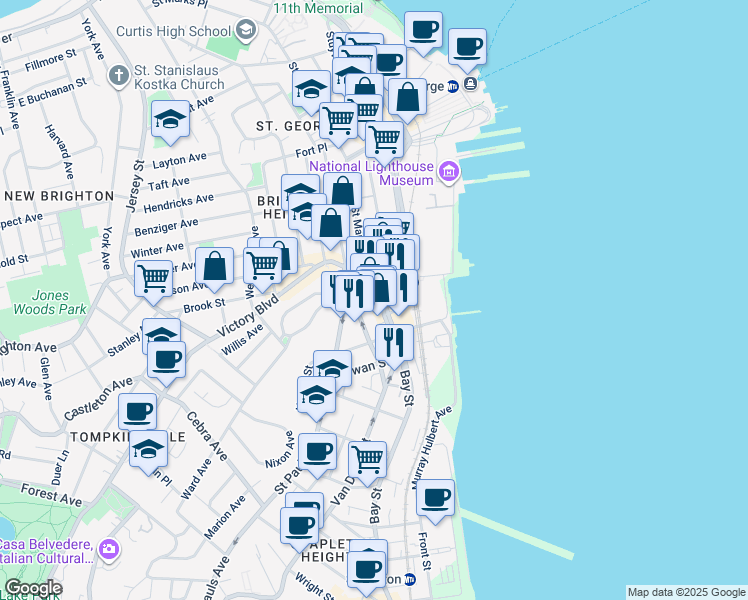Click the Map data ©2025 Google attribution
Screen dimensions: 748x600
[686, 592]
